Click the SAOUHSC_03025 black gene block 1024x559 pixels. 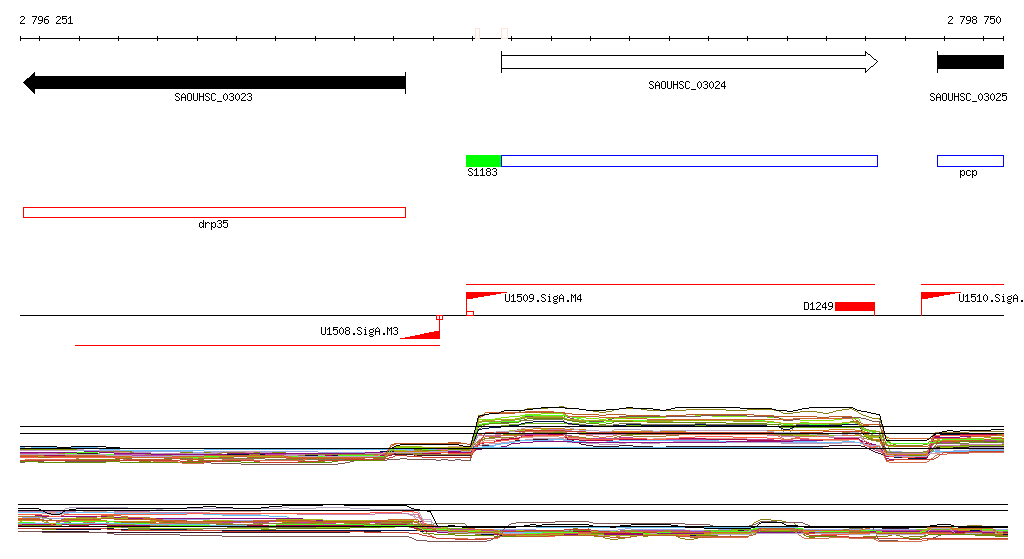tap(970, 62)
